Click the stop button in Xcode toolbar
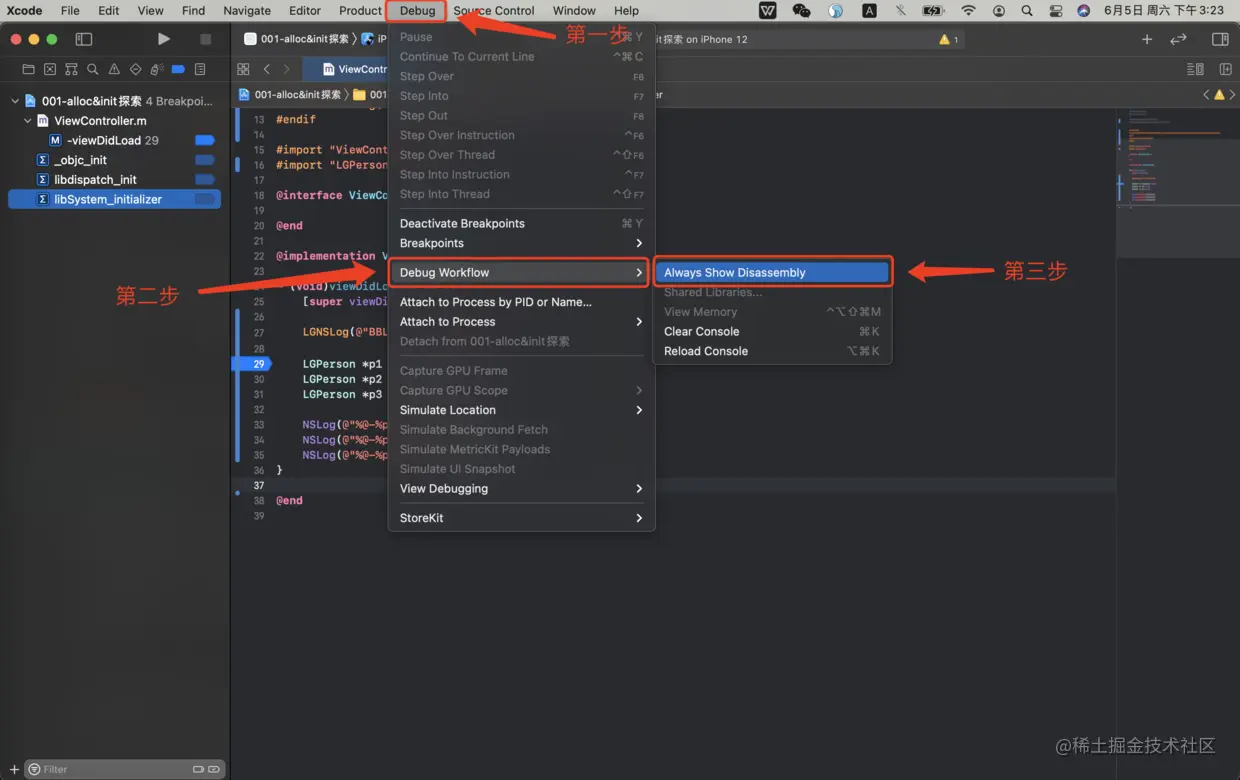 pos(205,39)
